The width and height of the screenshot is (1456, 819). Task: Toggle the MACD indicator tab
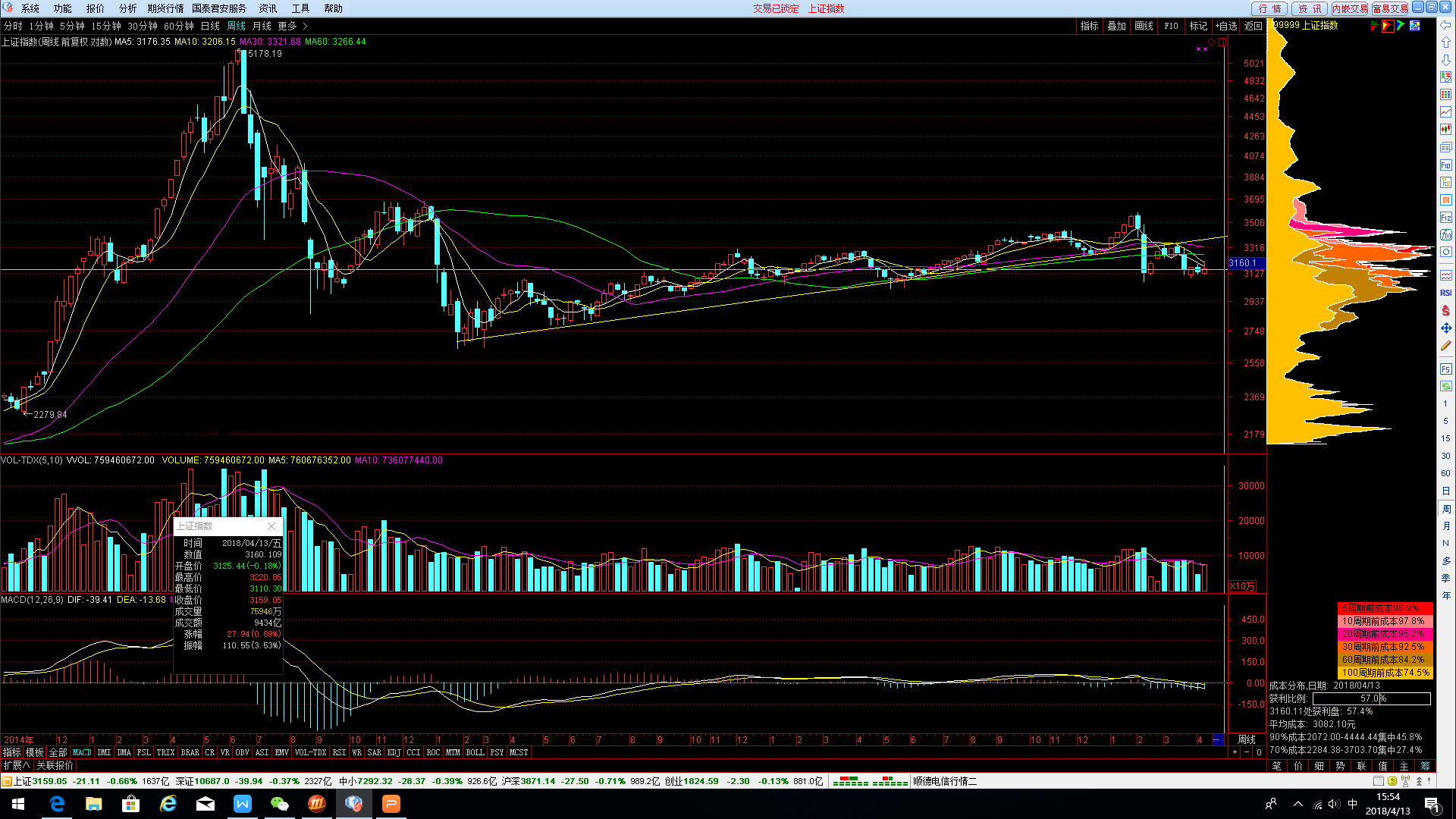(x=82, y=753)
